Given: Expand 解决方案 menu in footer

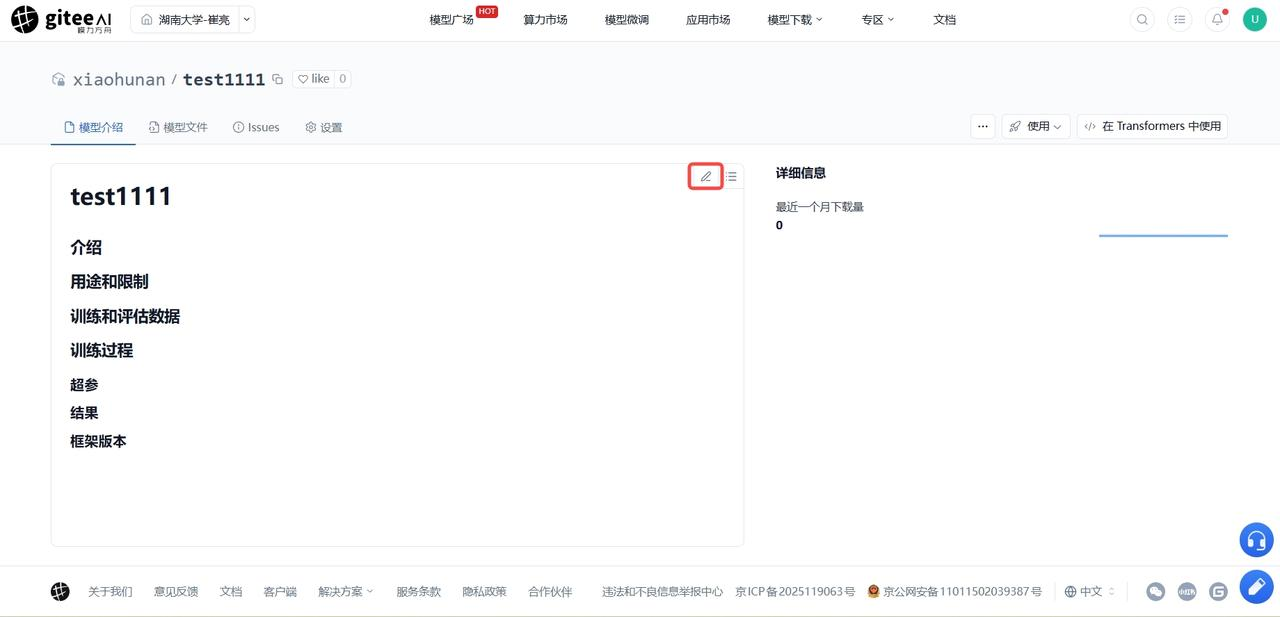Looking at the screenshot, I should [x=346, y=591].
